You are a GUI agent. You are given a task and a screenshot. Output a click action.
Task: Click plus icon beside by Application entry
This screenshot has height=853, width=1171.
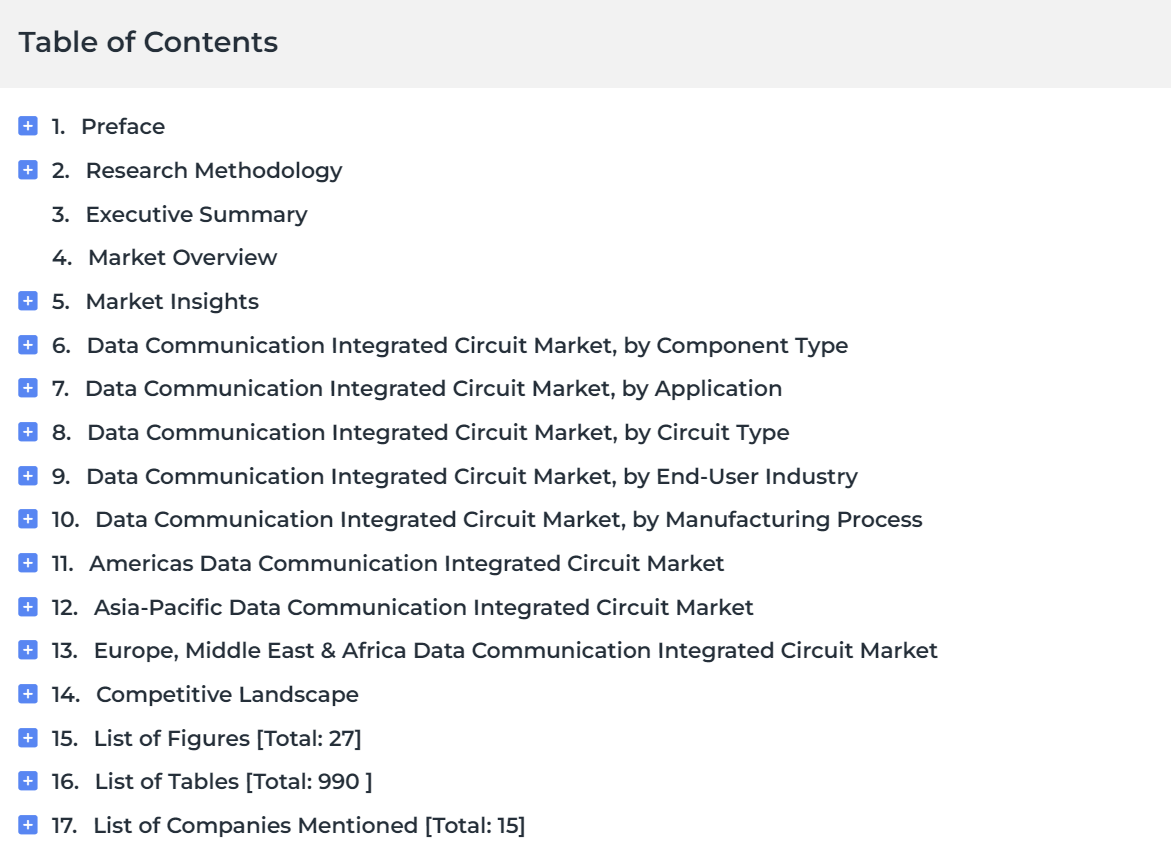point(28,388)
